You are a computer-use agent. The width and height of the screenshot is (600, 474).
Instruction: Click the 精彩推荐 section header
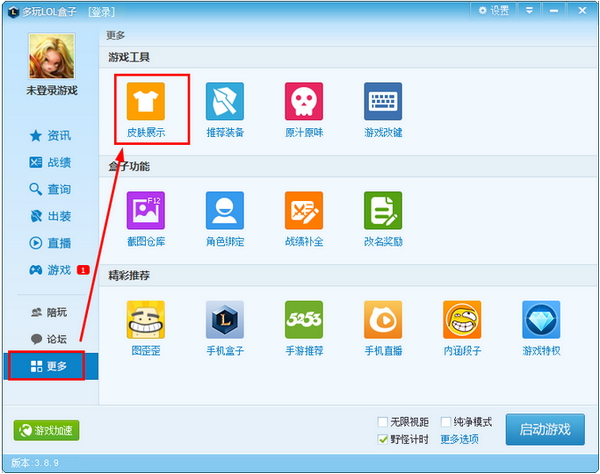[x=129, y=275]
